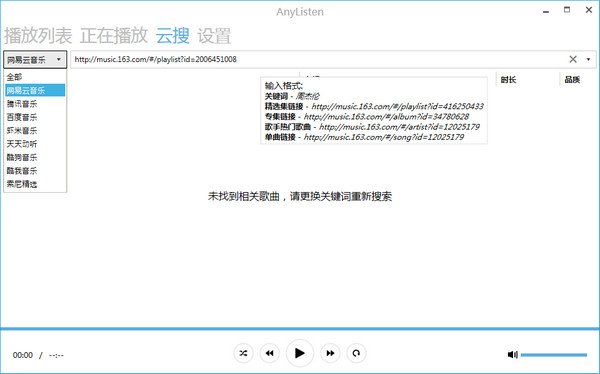Click the 专集链接 example URL
The height and width of the screenshot is (374, 600).
386,117
